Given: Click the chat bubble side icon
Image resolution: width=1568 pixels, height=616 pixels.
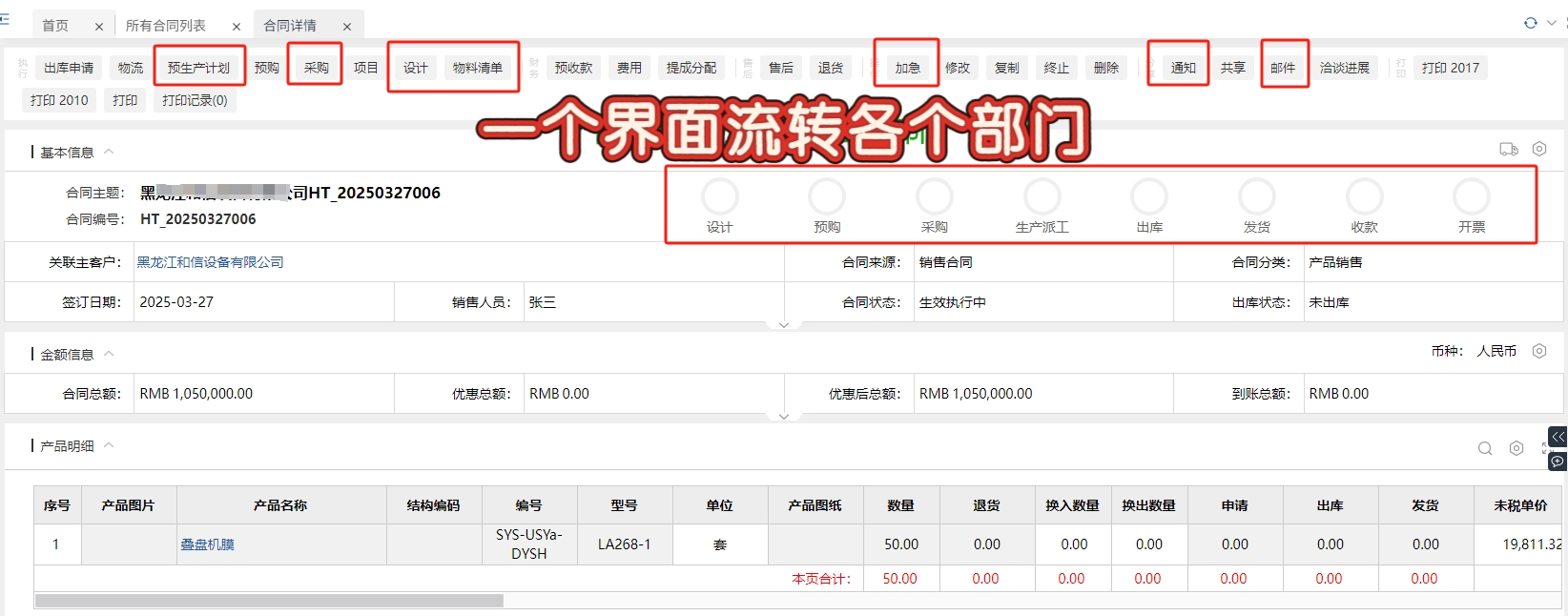Looking at the screenshot, I should (1558, 461).
